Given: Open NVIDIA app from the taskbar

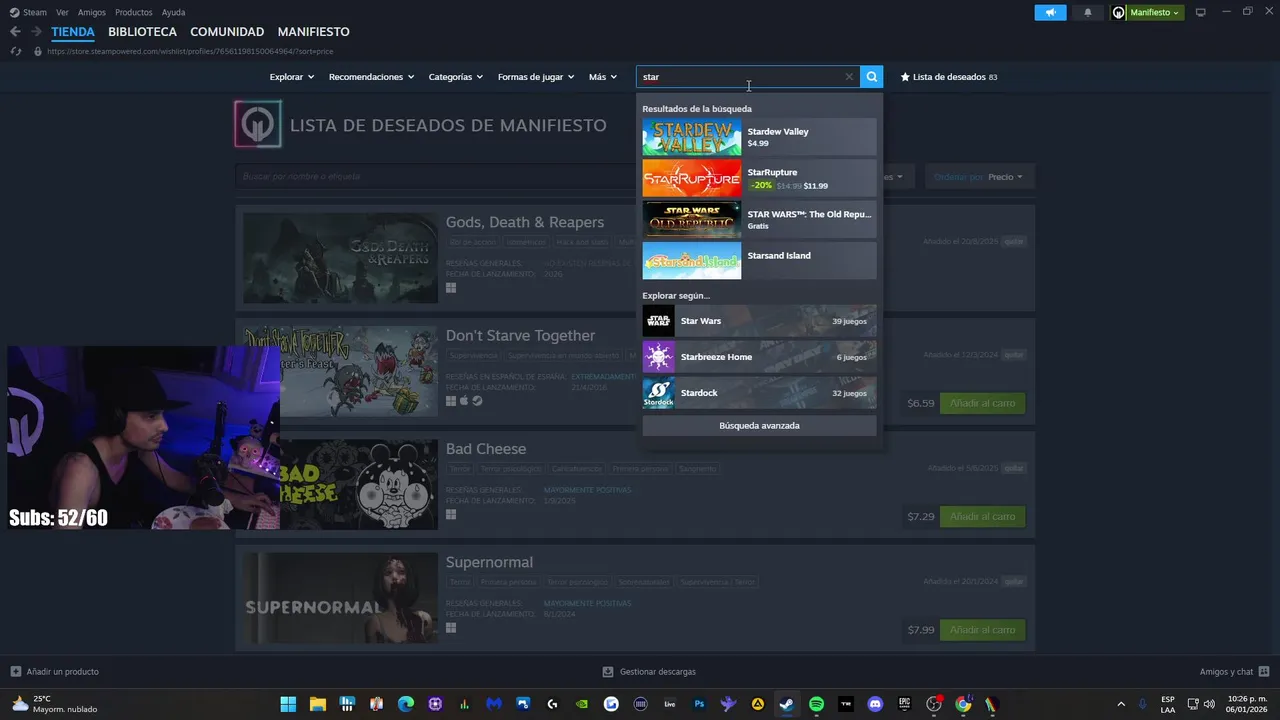Looking at the screenshot, I should (x=582, y=704).
